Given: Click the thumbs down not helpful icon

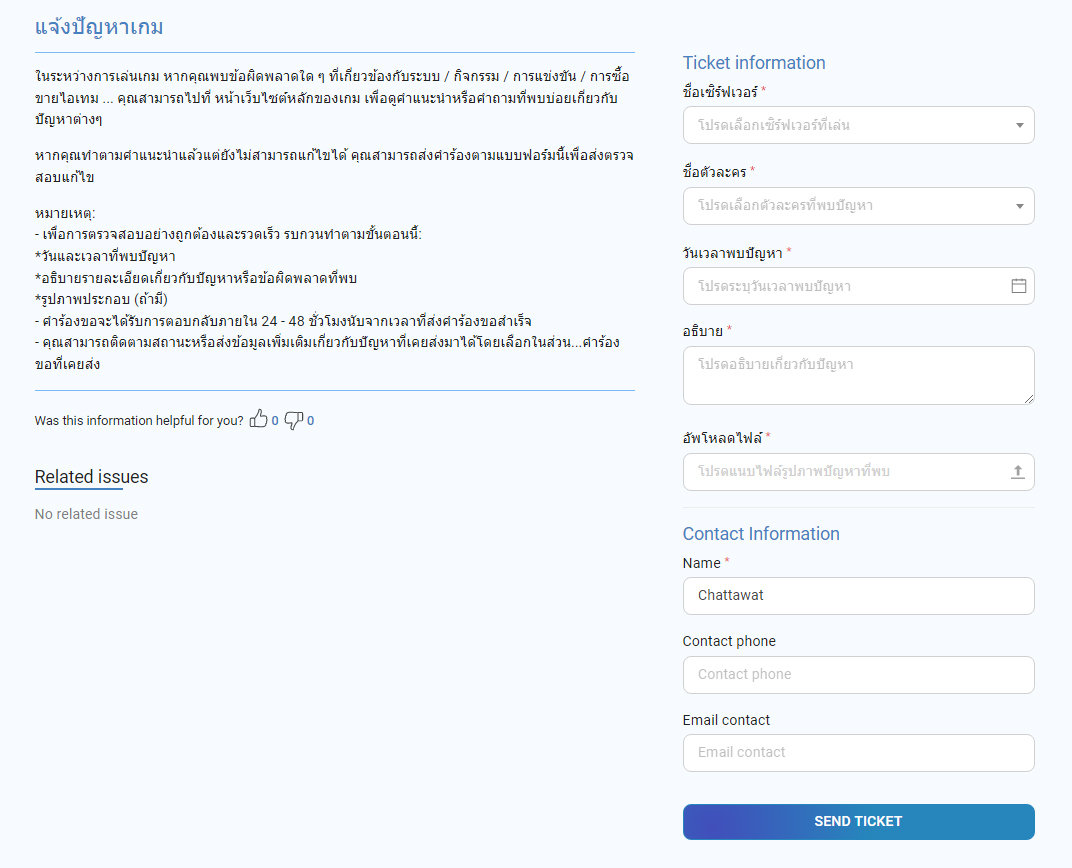Looking at the screenshot, I should click(293, 421).
